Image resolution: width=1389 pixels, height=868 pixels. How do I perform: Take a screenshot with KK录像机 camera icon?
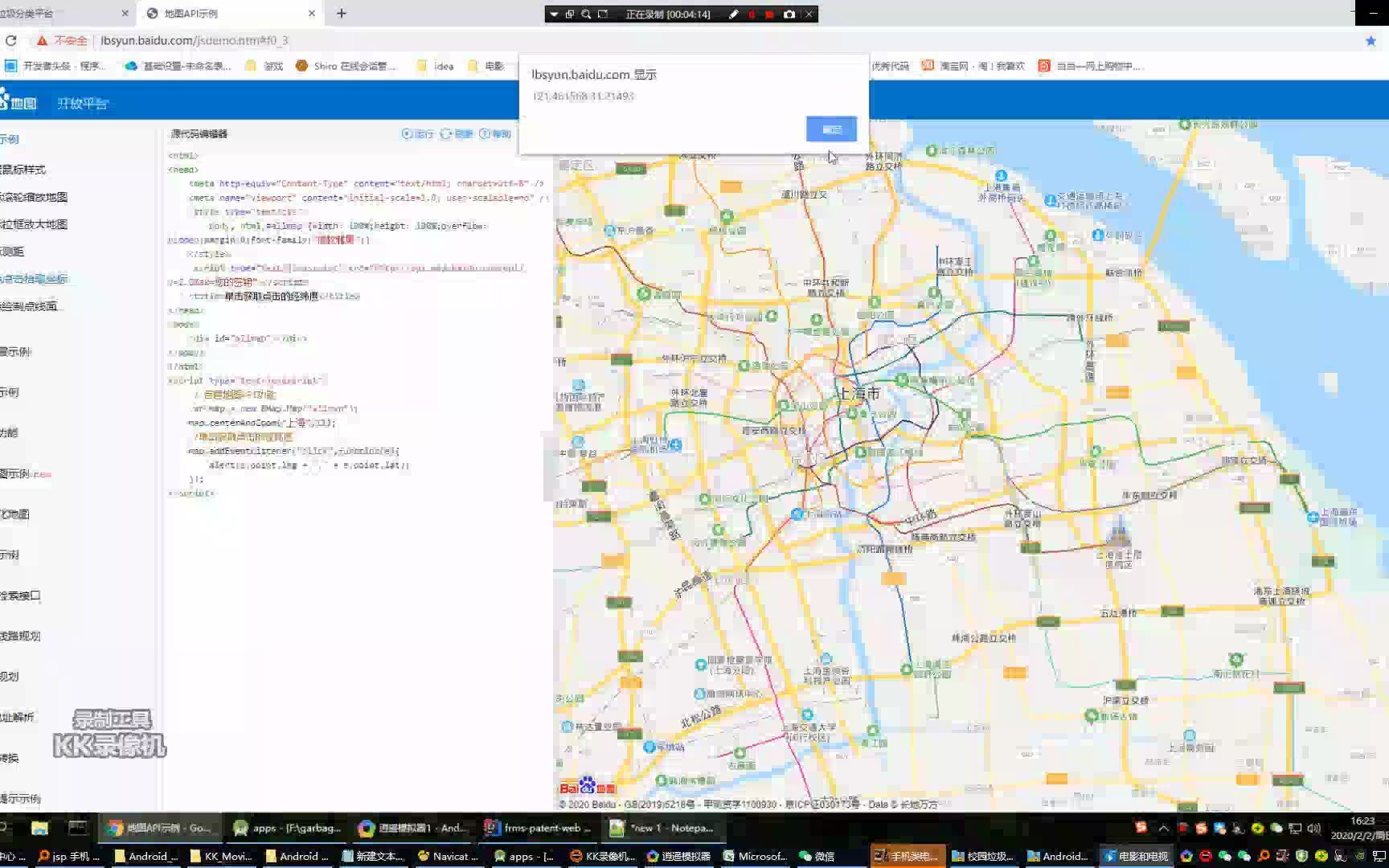pyautogui.click(x=789, y=14)
